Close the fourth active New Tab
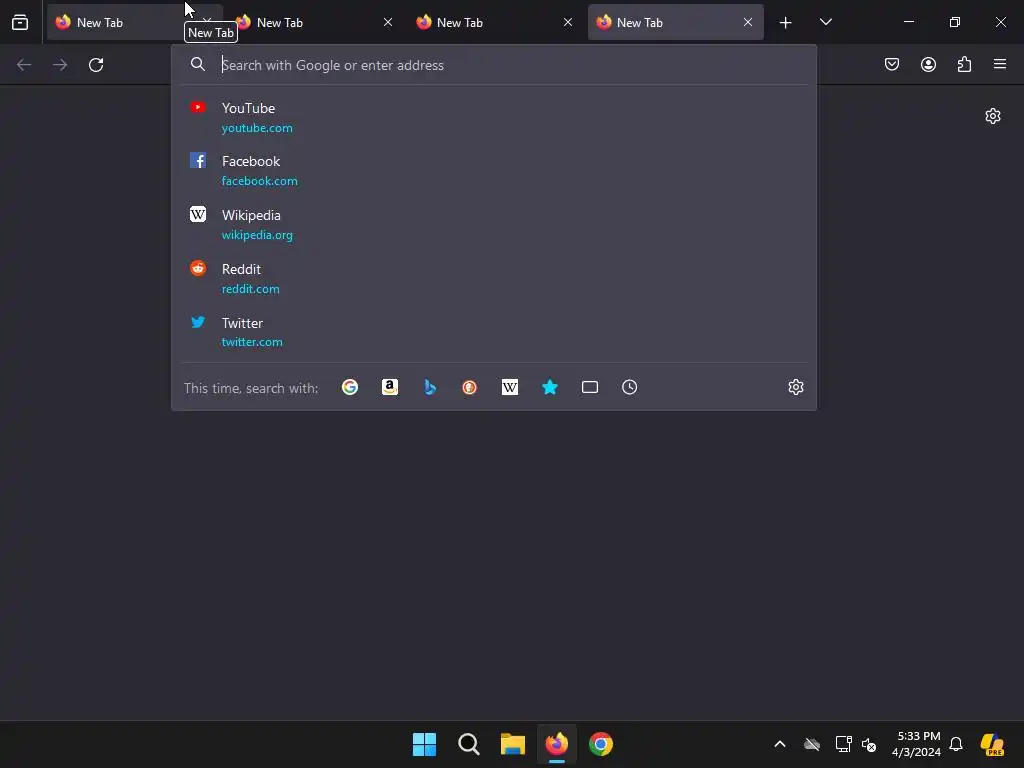Screen dimensions: 1024x768 tap(748, 22)
